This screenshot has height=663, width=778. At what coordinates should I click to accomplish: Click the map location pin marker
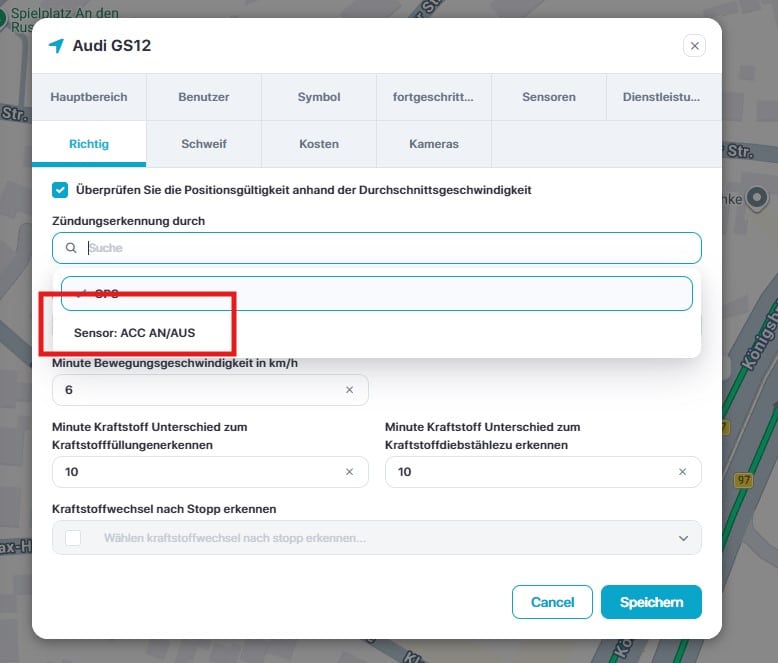click(x=757, y=197)
